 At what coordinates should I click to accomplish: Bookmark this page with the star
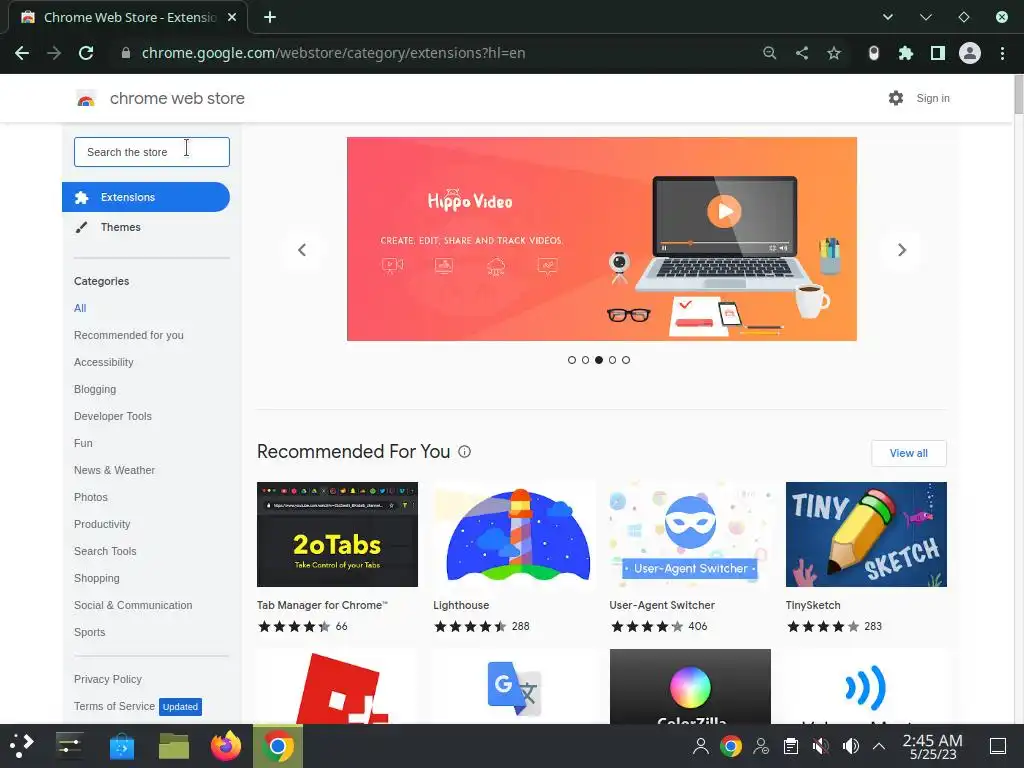pos(834,53)
